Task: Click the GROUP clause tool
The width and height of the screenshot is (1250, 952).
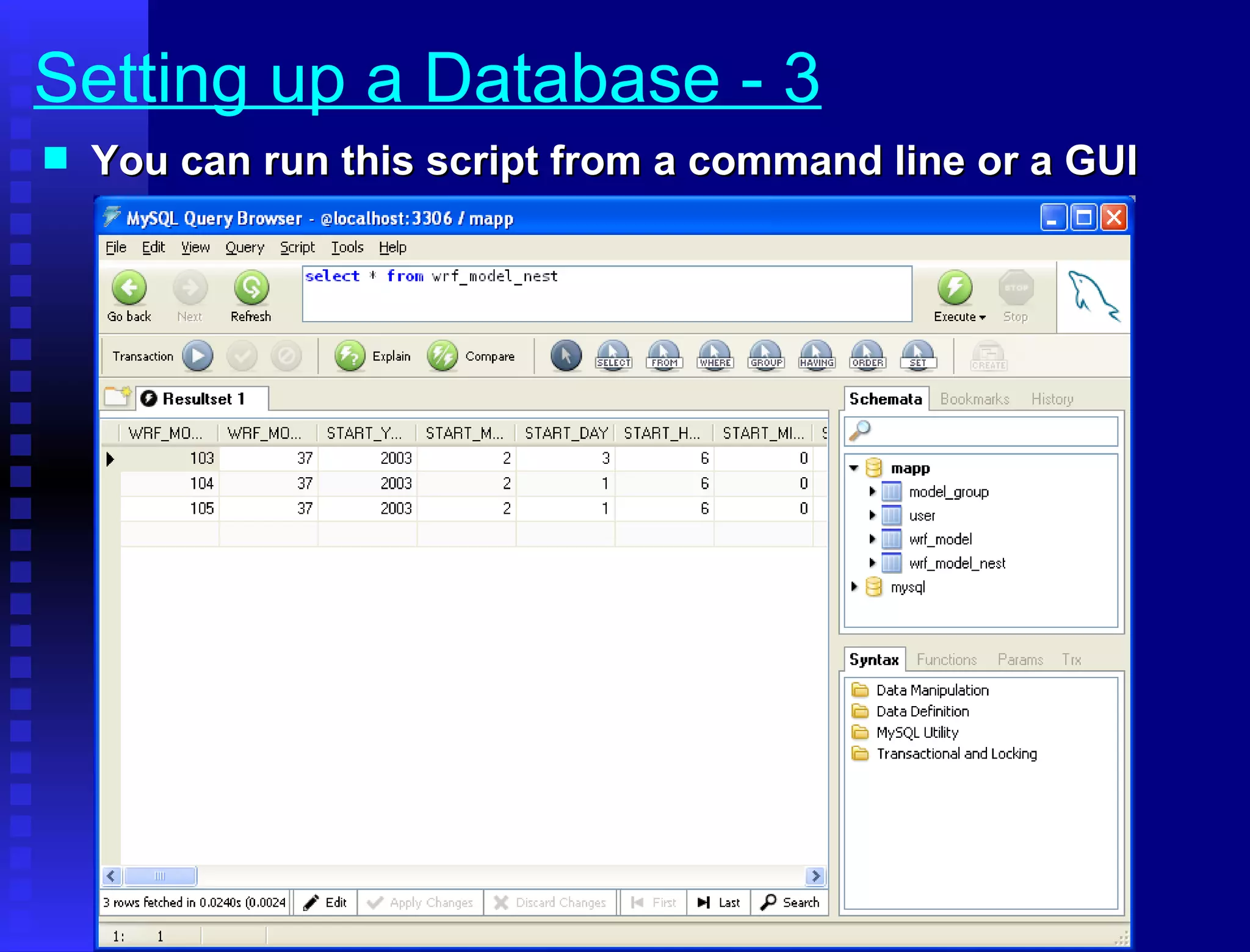Action: pyautogui.click(x=766, y=356)
